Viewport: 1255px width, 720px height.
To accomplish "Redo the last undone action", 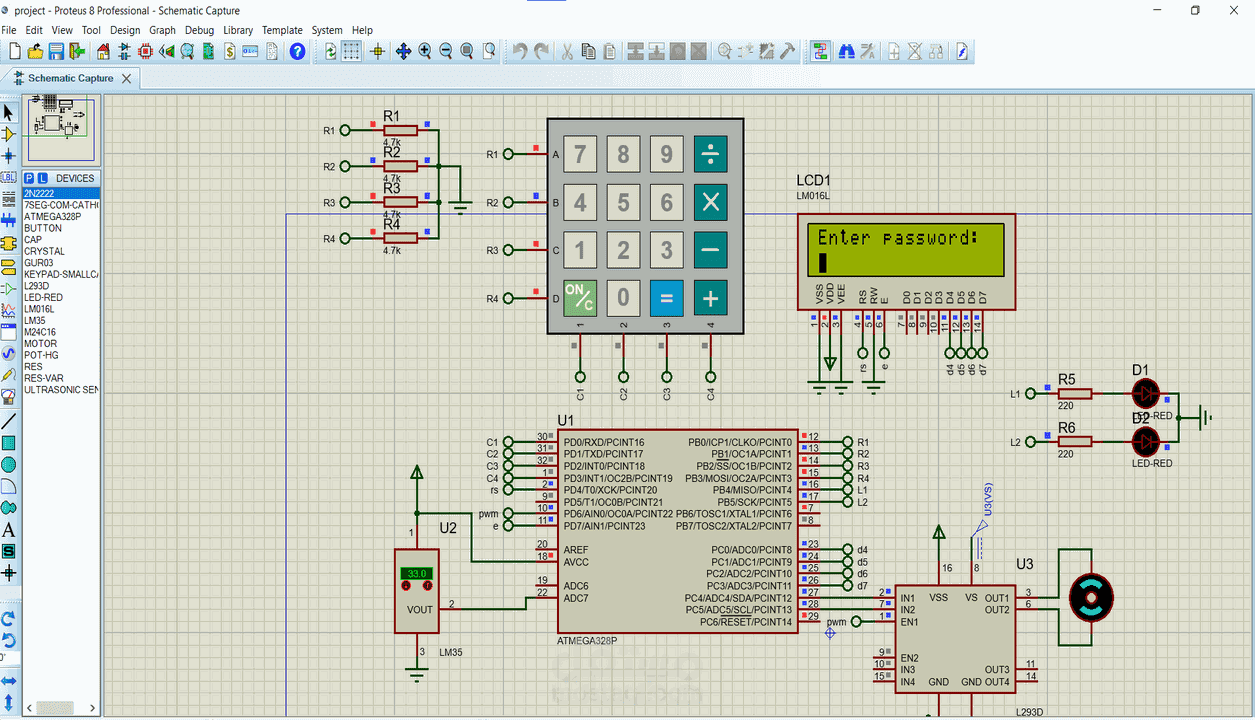I will 540,50.
